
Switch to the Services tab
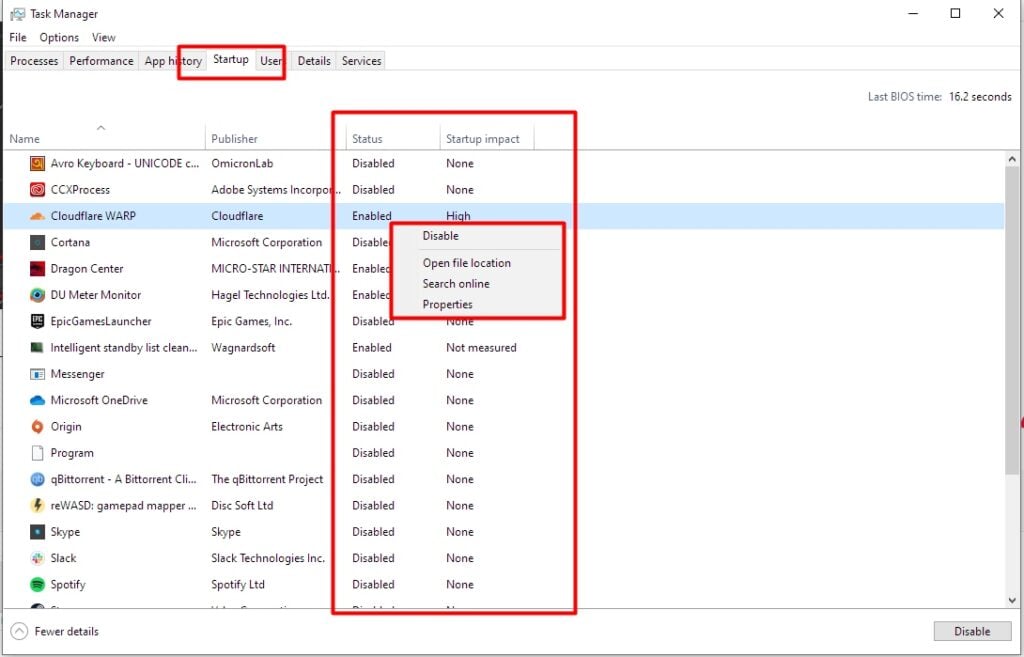click(x=361, y=61)
